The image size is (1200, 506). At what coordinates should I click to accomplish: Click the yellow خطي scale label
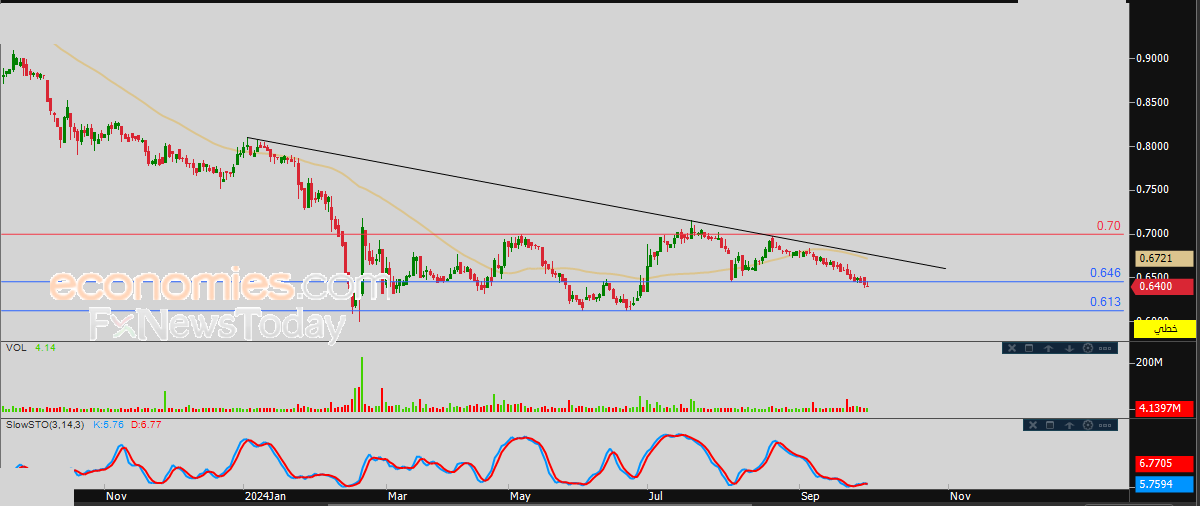[x=1164, y=328]
